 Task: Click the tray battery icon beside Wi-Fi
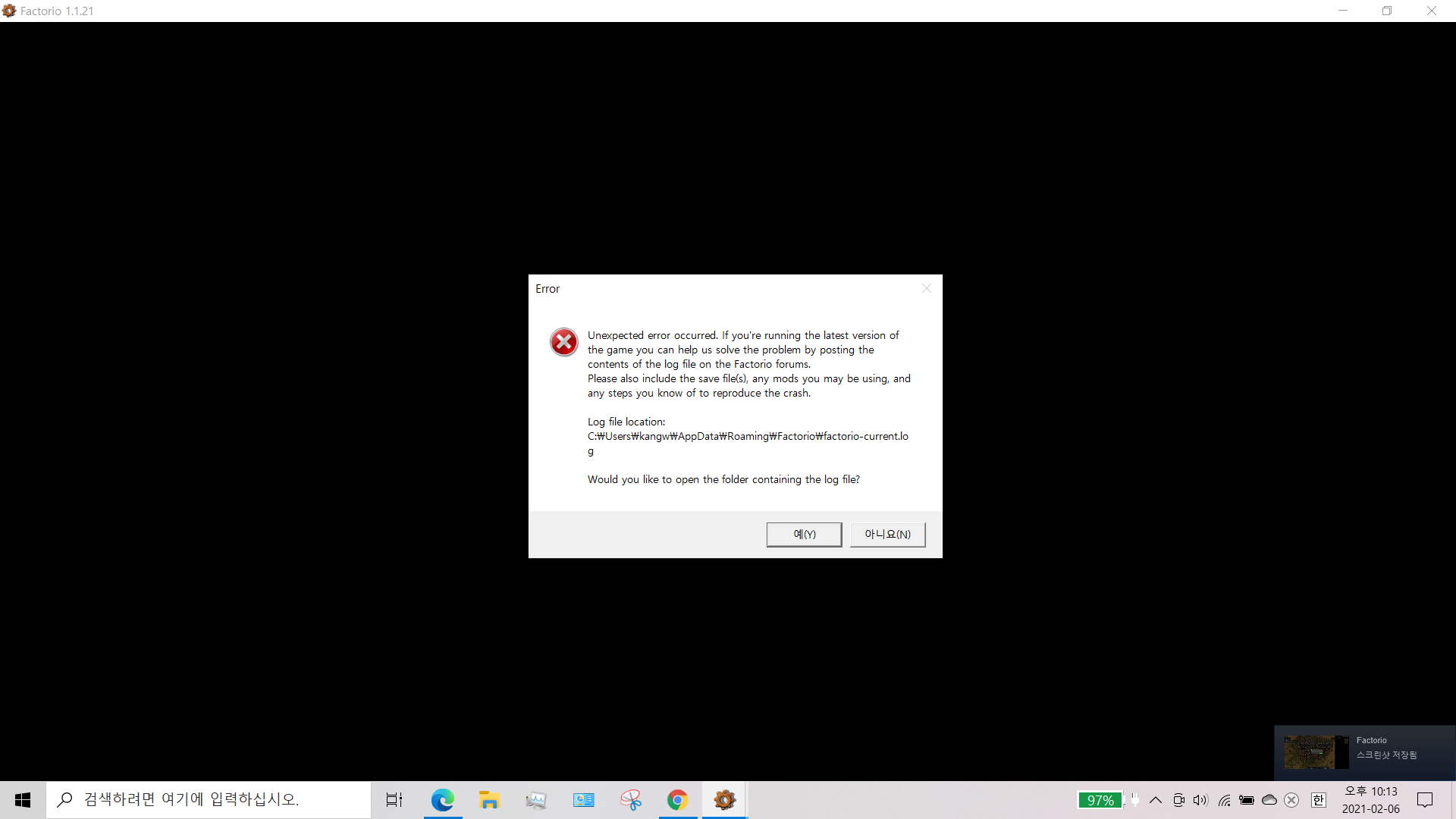1247,800
